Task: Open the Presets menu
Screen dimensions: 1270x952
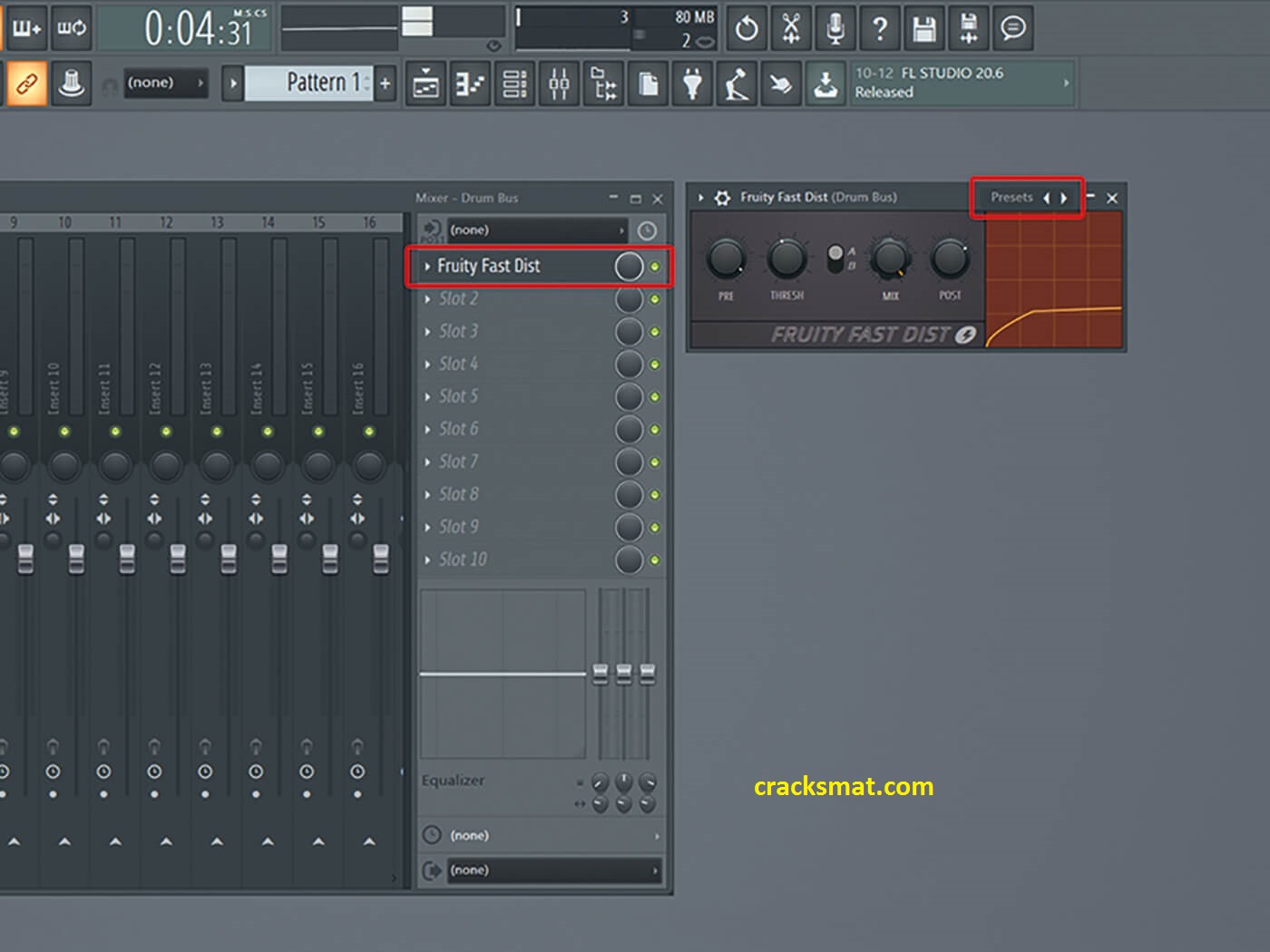Action: point(1011,197)
